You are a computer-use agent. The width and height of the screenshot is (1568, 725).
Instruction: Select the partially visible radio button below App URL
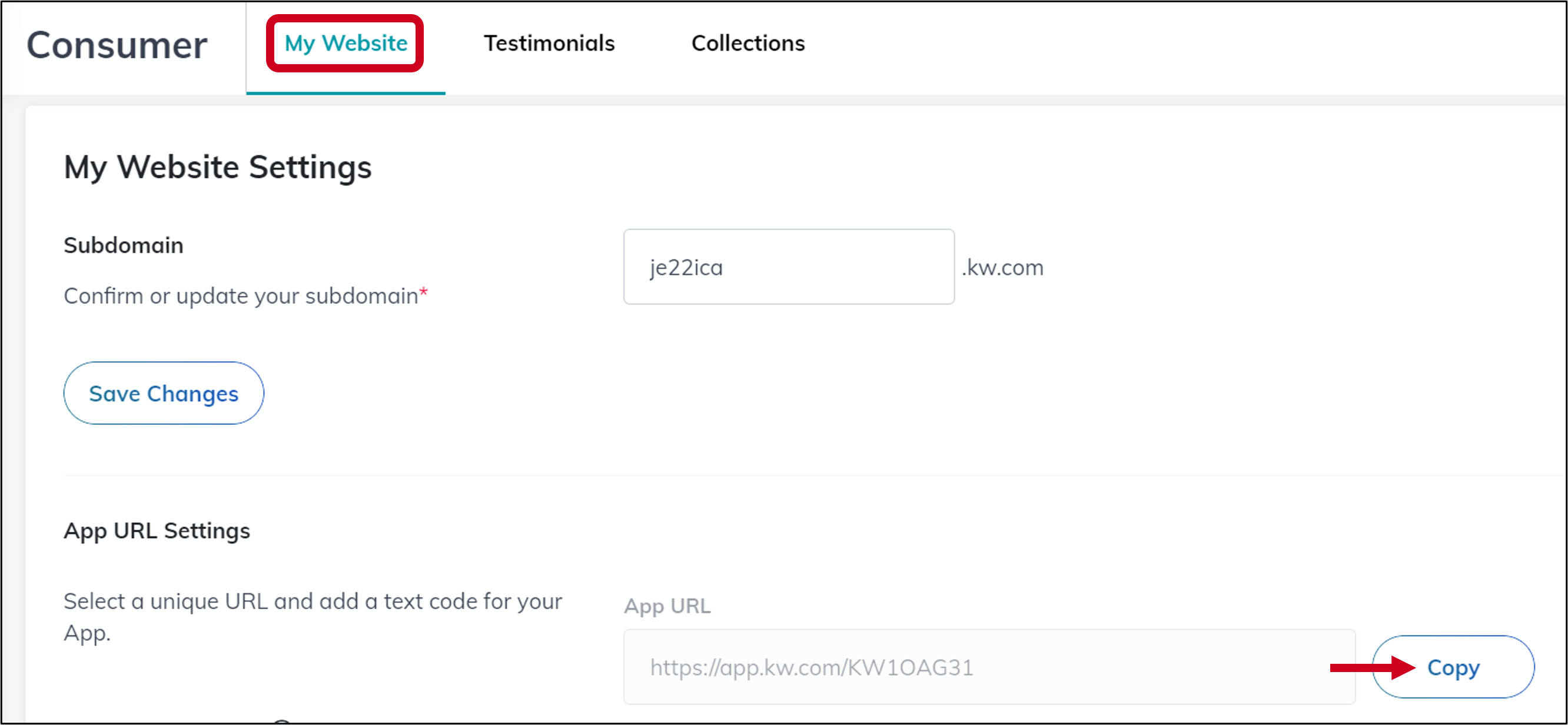[283, 721]
